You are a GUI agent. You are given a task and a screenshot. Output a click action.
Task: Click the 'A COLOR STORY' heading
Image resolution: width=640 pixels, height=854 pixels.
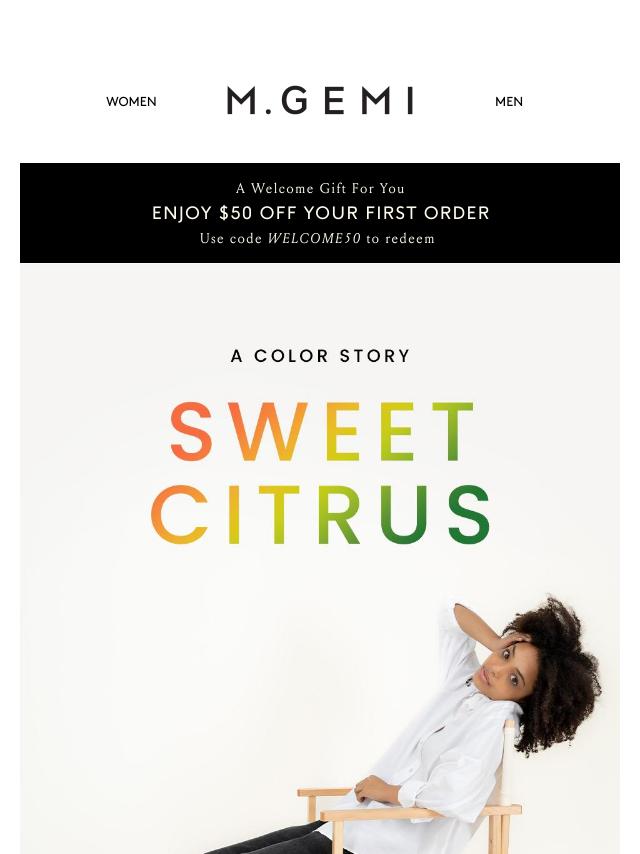pyautogui.click(x=320, y=356)
